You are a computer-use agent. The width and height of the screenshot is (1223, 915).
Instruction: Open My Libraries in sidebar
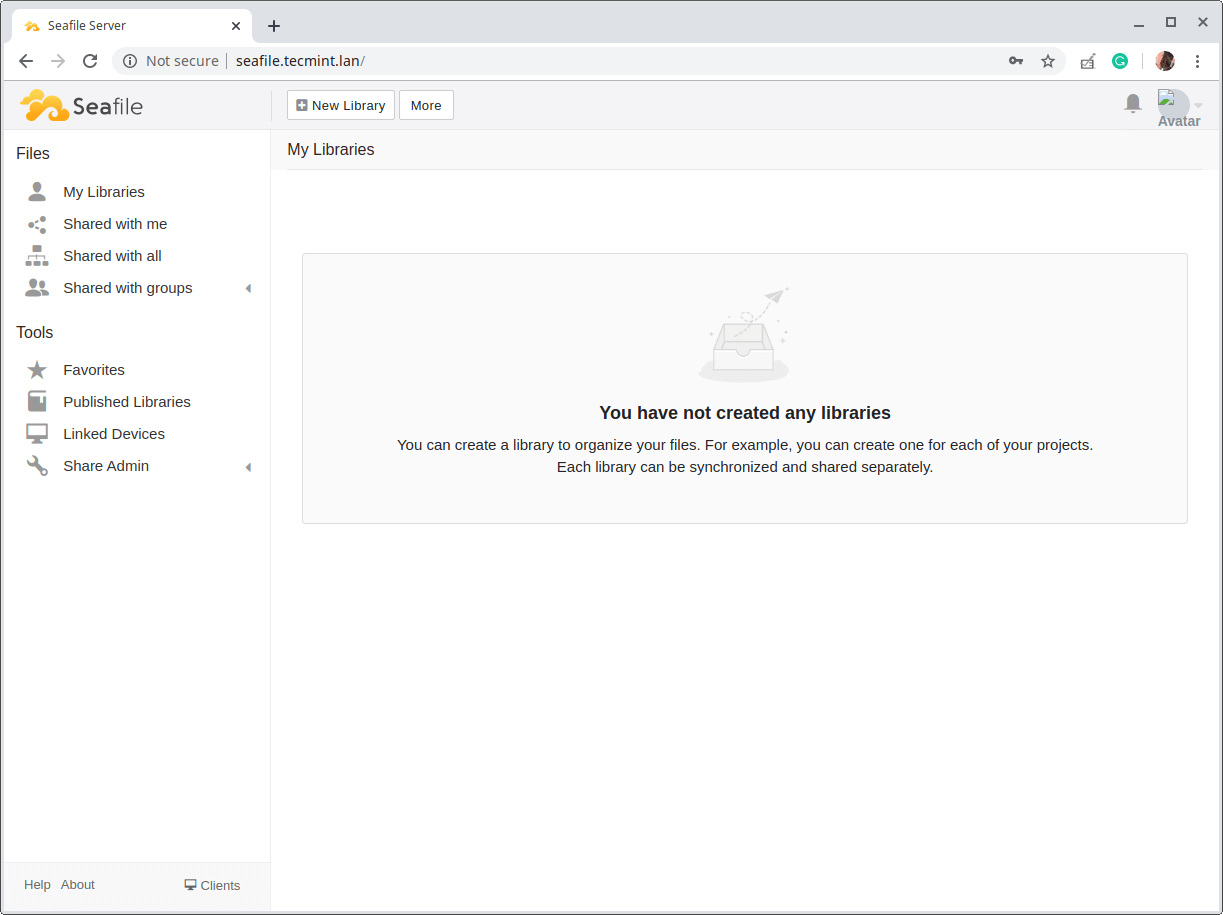tap(104, 192)
